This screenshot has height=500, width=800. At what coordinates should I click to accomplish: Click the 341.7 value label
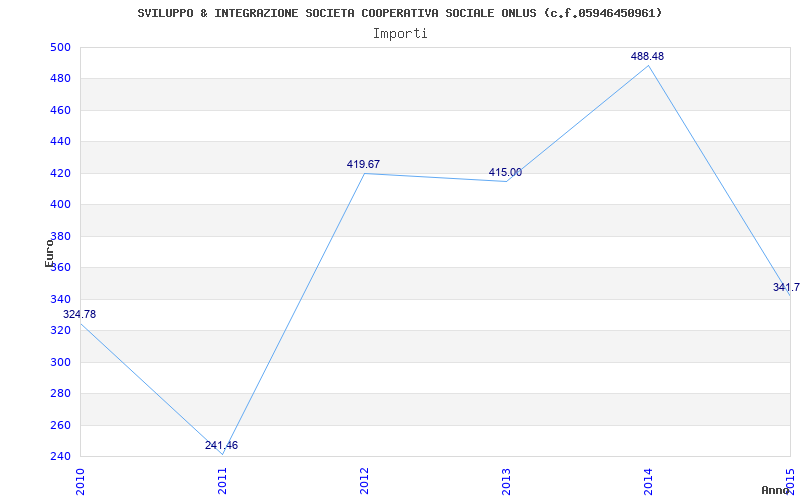tap(786, 287)
